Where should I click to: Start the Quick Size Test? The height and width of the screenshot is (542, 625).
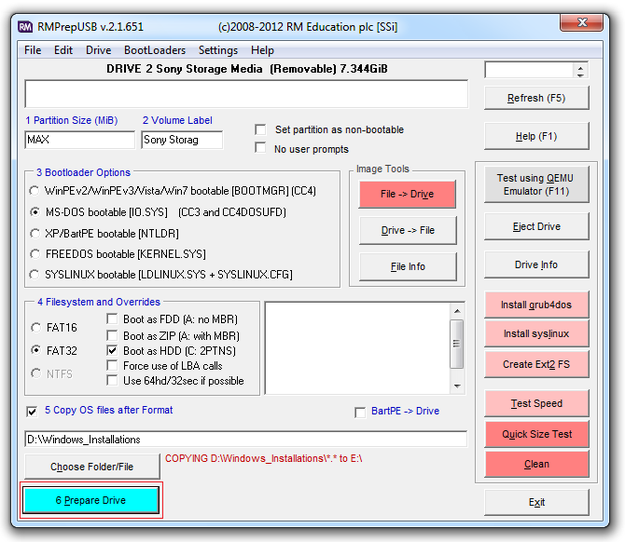[536, 434]
